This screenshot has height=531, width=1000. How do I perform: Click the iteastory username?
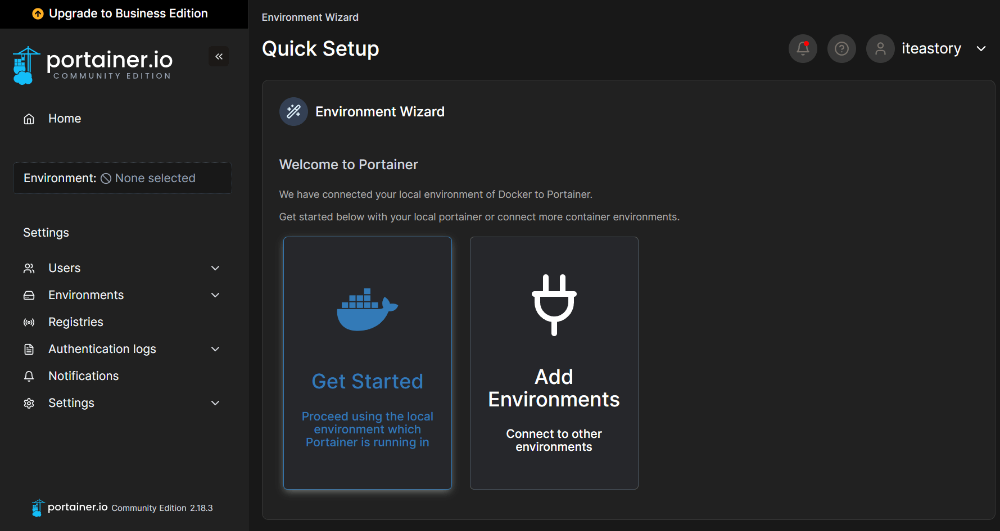point(931,48)
